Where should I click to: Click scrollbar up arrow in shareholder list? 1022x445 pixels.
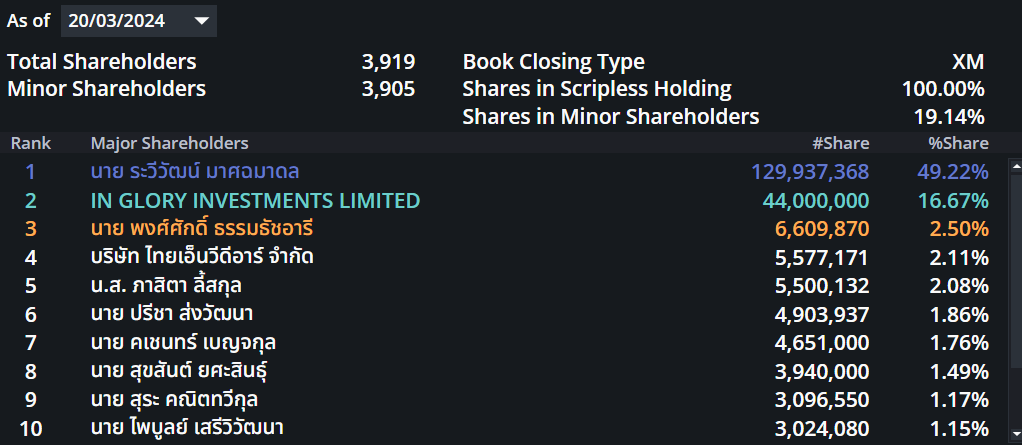pos(1015,166)
